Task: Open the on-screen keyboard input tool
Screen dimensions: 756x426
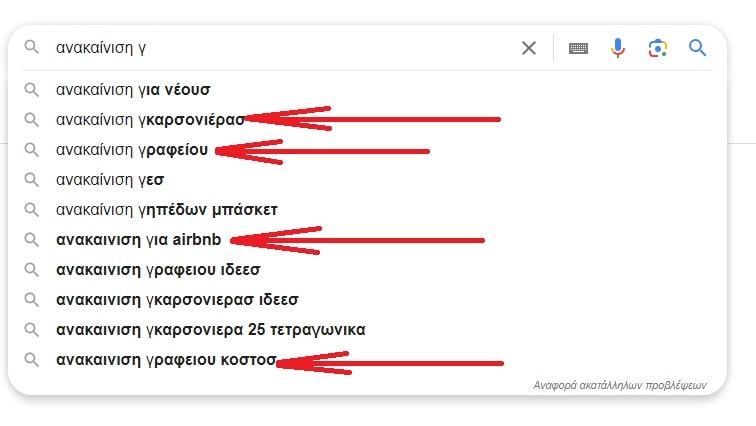Action: coord(578,48)
